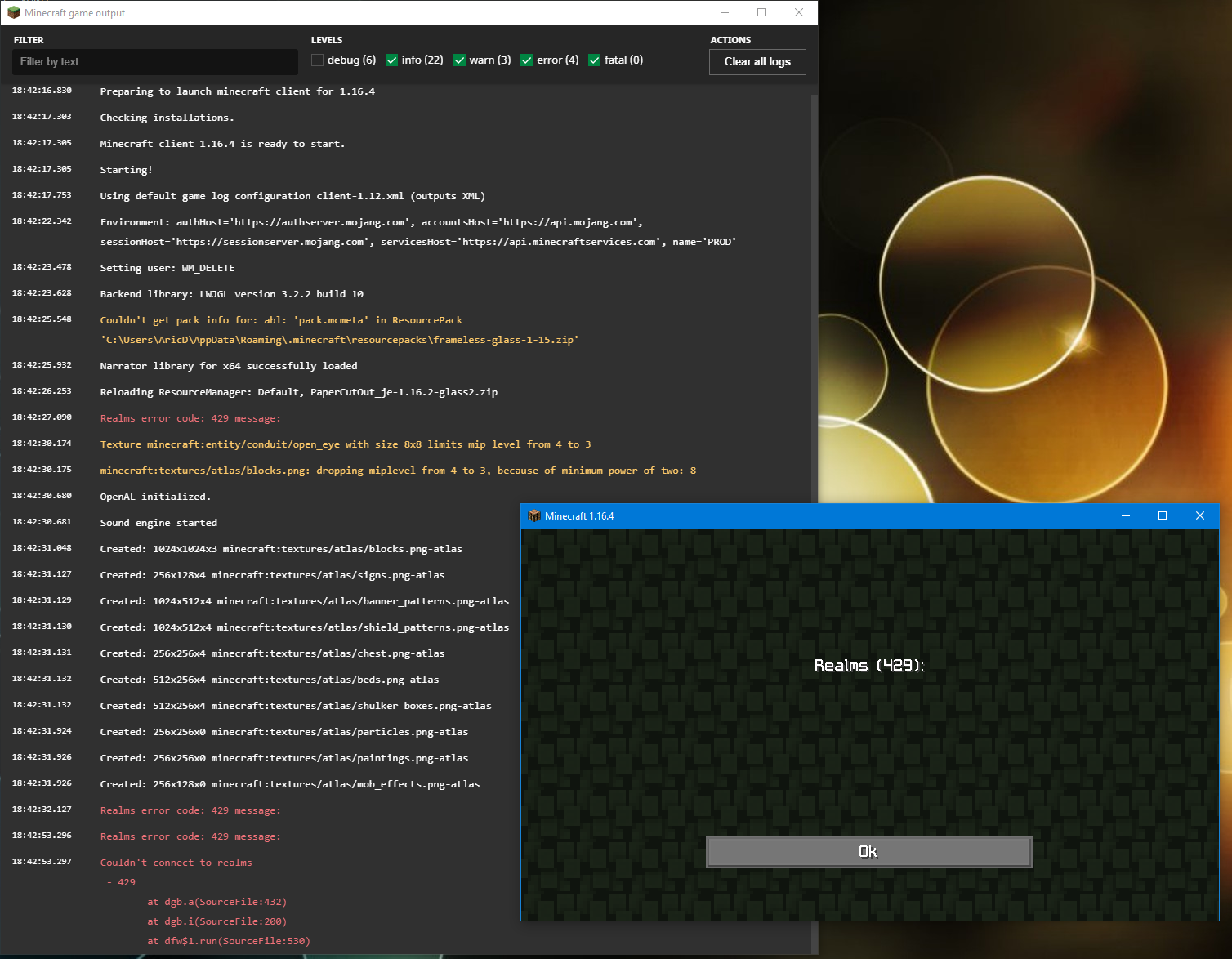Screen dimensions: 1232x959
Task: Click the "Sound engine started" log entry
Action: 158,523
